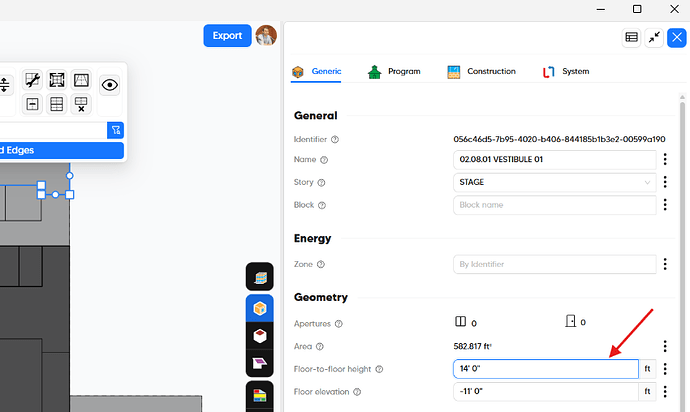This screenshot has width=690, height=412.
Task: Click the Name help icon
Action: (x=324, y=160)
